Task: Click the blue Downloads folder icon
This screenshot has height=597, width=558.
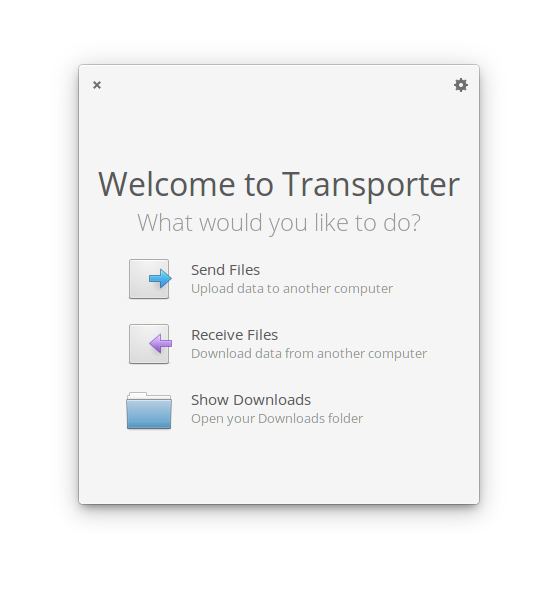Action: pyautogui.click(x=149, y=410)
